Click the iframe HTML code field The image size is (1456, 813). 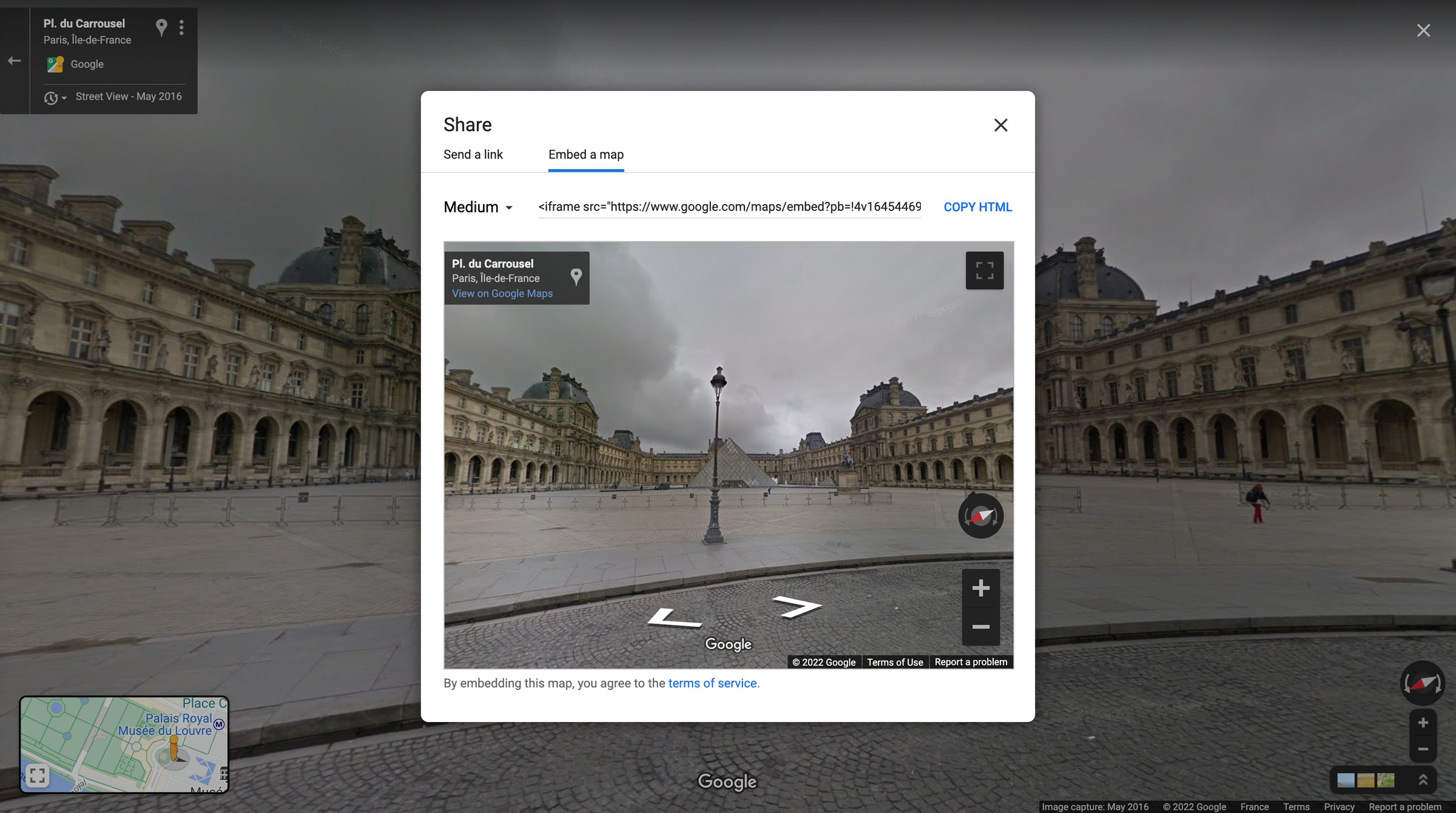point(729,207)
